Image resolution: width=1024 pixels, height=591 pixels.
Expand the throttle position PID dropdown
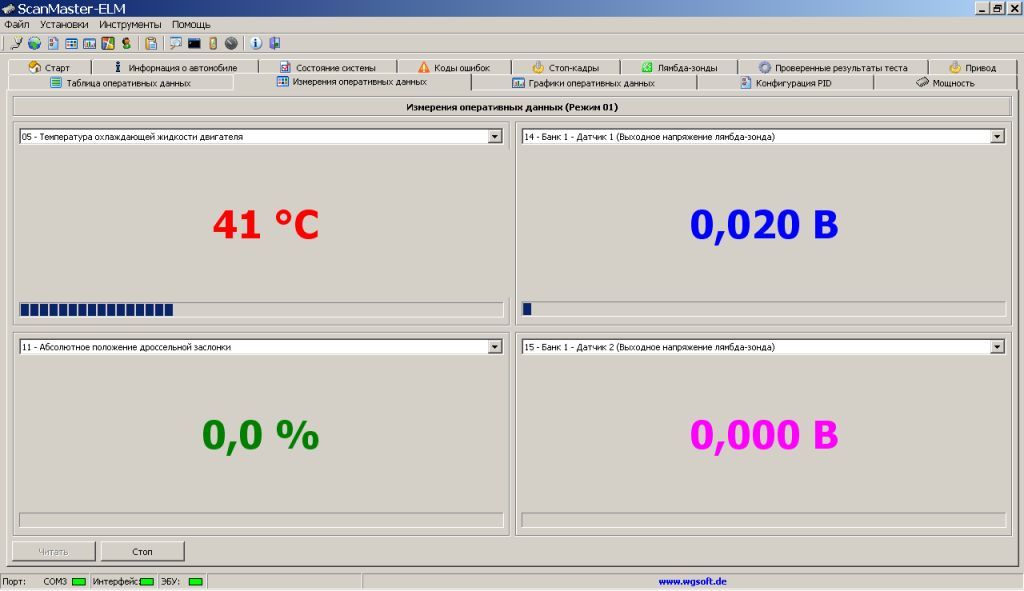click(x=495, y=347)
